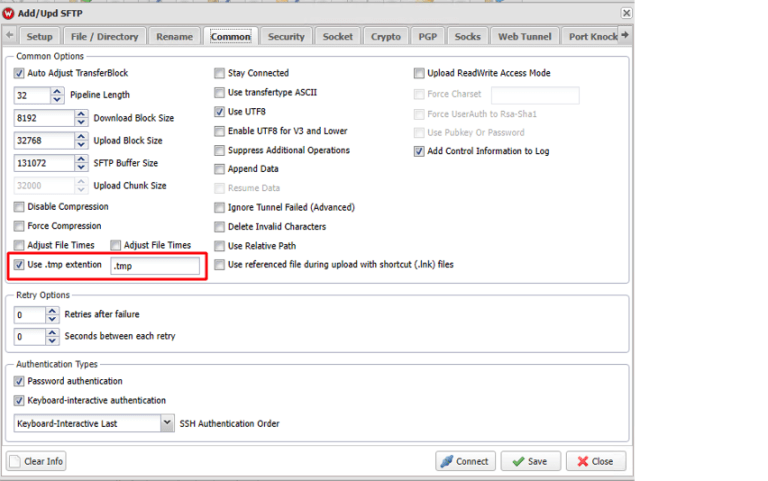
Task: Increase Download Block Size value
Action: (81, 114)
